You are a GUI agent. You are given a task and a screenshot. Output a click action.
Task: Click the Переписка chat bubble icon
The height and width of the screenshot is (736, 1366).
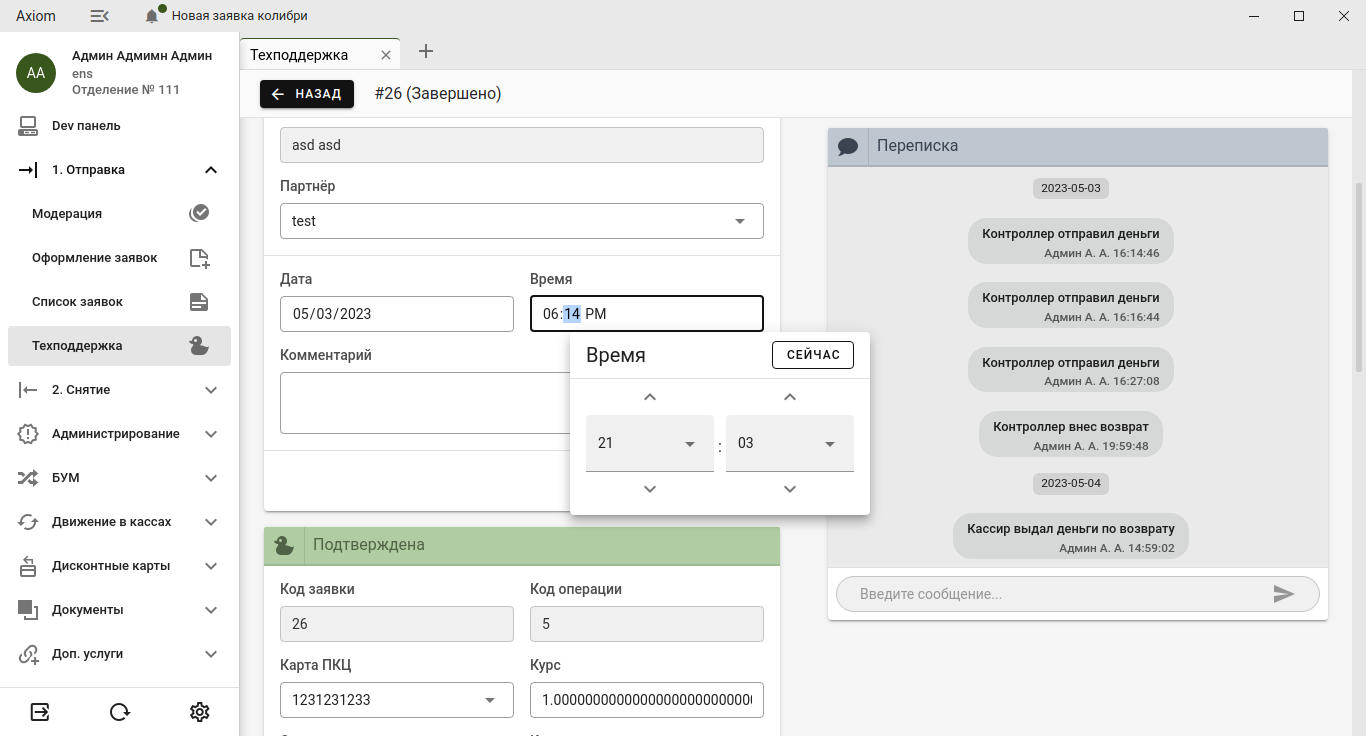tap(848, 147)
